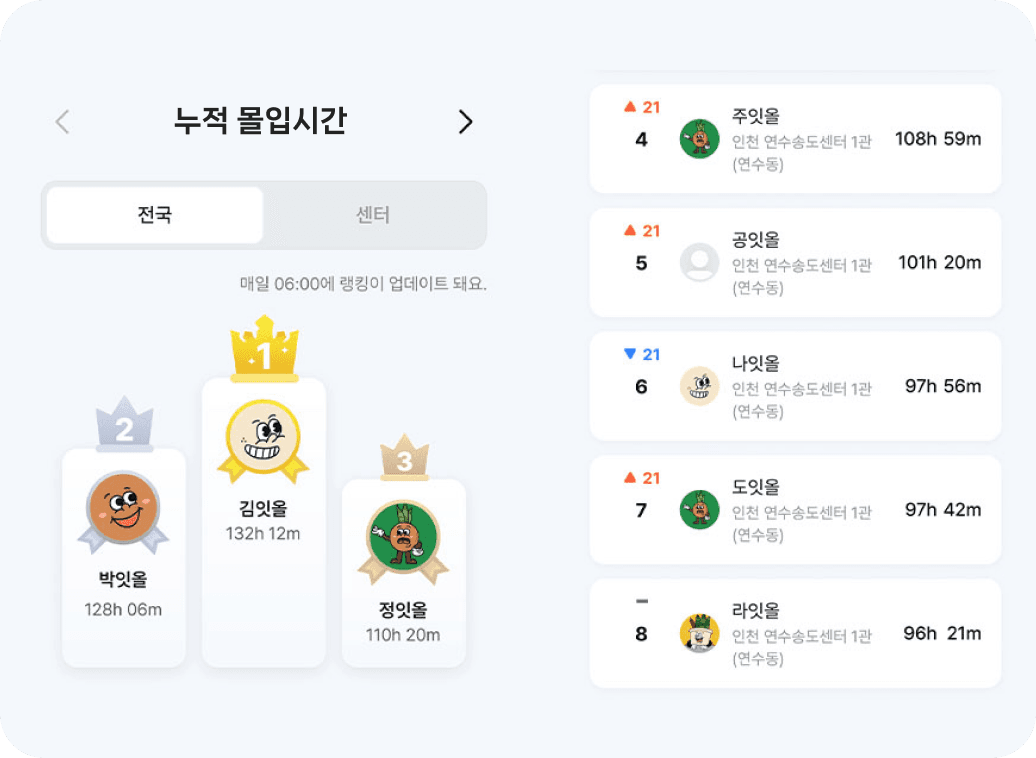1036x758 pixels.
Task: Click 라잇올's crowned avatar on rank 8
Action: (x=699, y=633)
